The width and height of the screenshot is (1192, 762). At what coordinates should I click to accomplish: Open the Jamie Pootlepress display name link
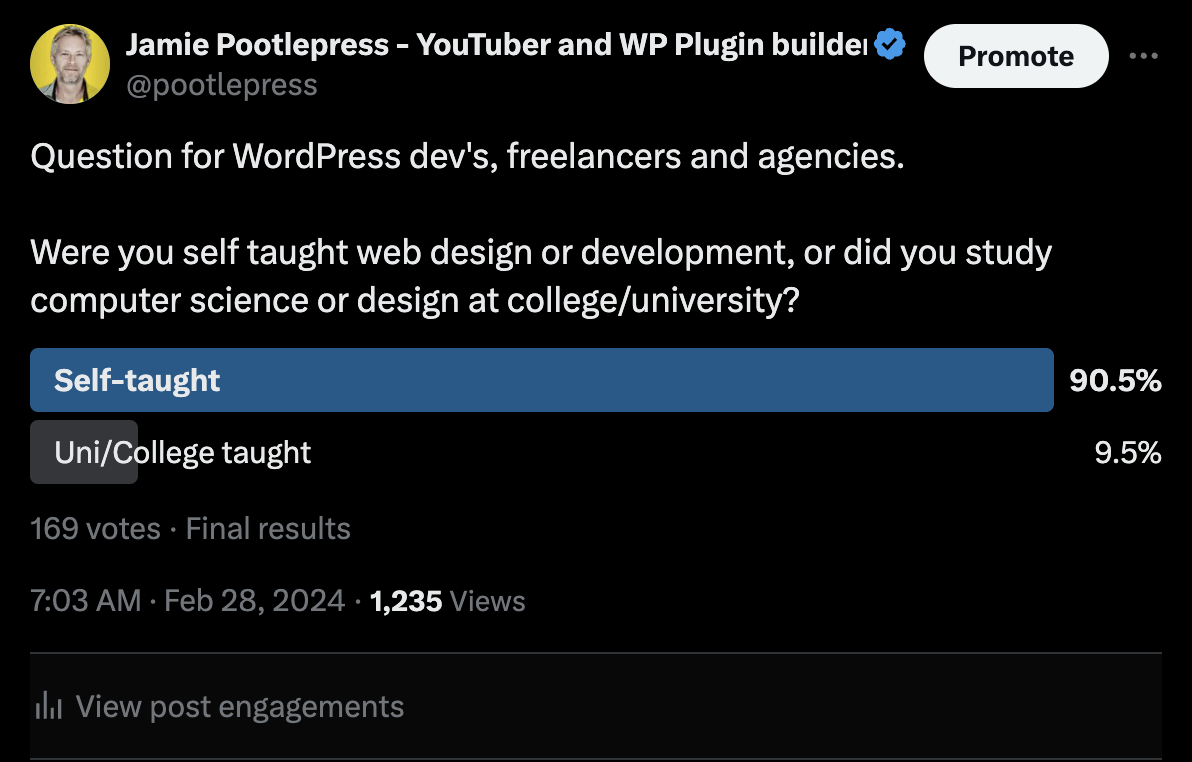496,44
